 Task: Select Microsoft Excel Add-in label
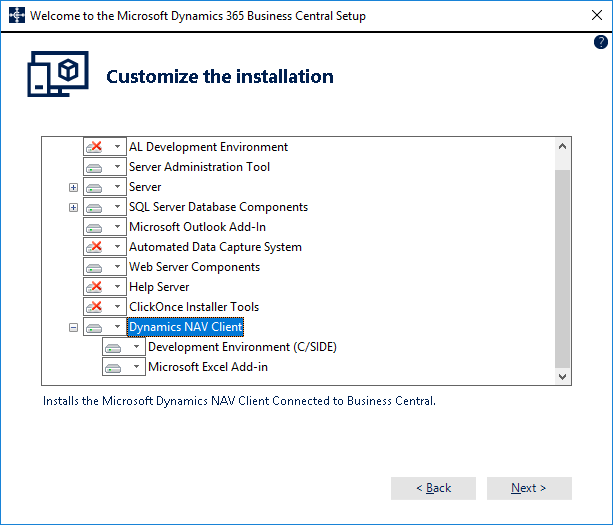pos(208,367)
